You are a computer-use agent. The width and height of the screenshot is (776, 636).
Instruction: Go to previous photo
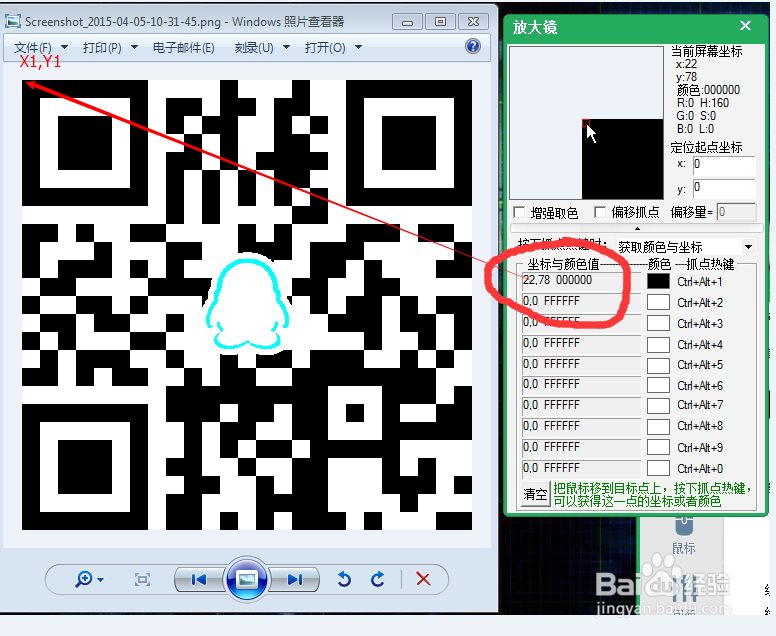198,579
